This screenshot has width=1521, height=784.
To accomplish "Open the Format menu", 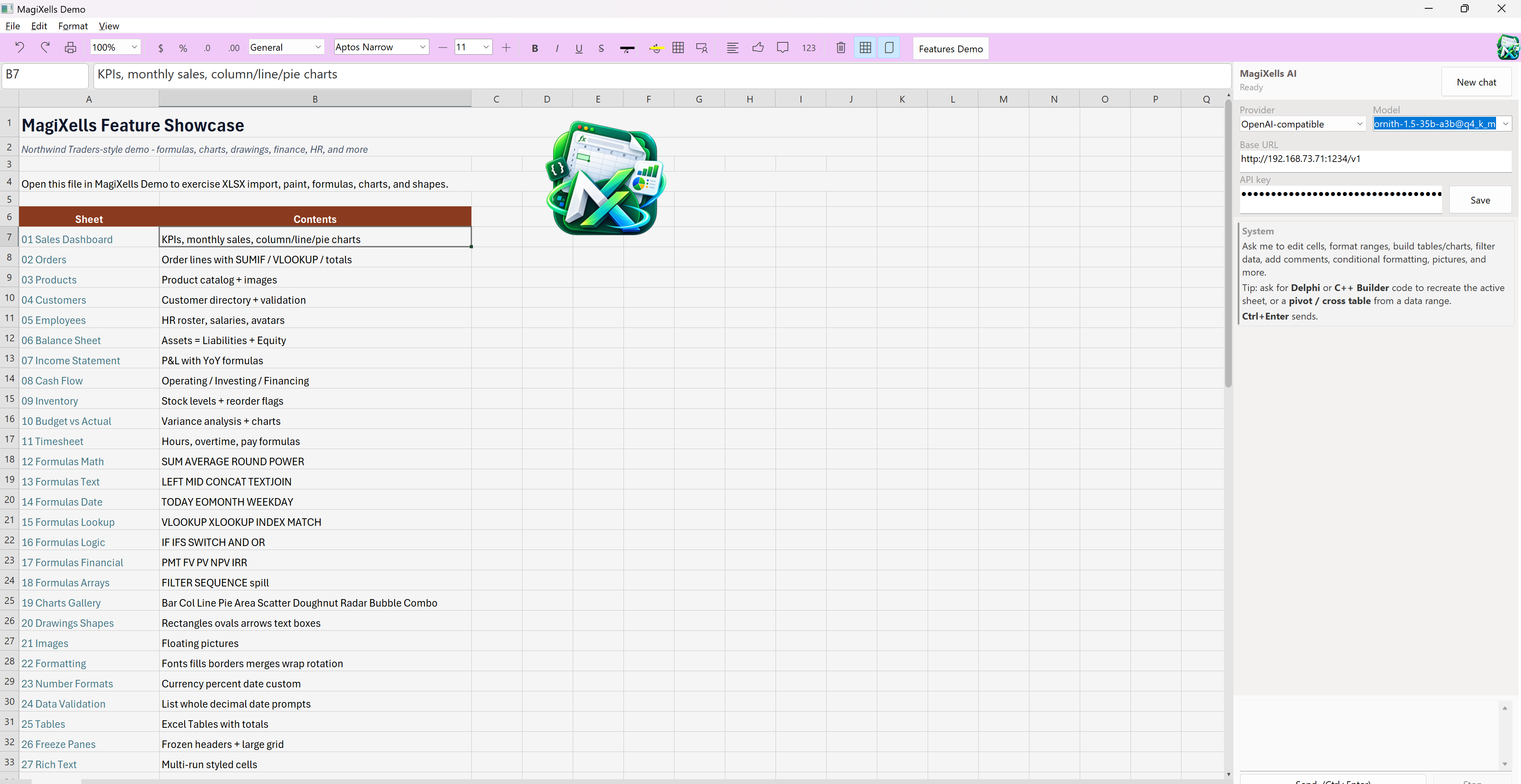I will (x=72, y=26).
